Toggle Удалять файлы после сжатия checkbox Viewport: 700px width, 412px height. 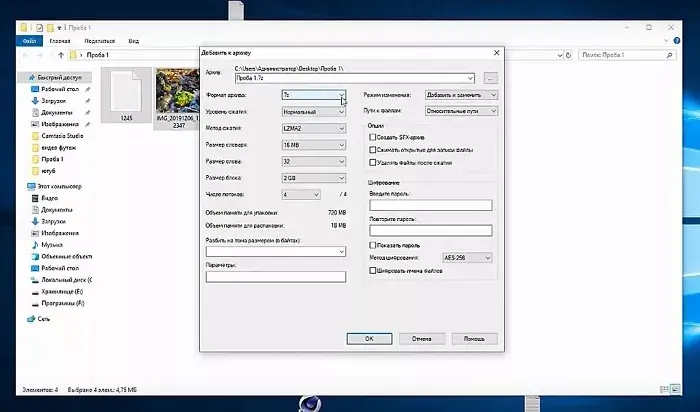373,161
